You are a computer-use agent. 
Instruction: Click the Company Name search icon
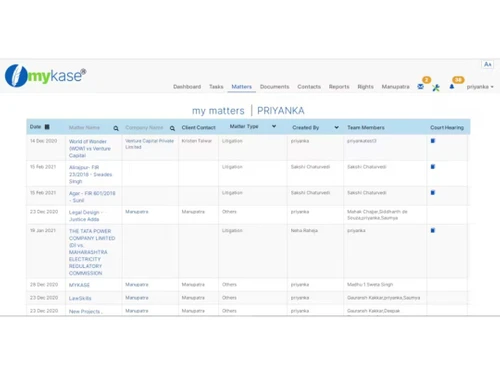pos(172,128)
